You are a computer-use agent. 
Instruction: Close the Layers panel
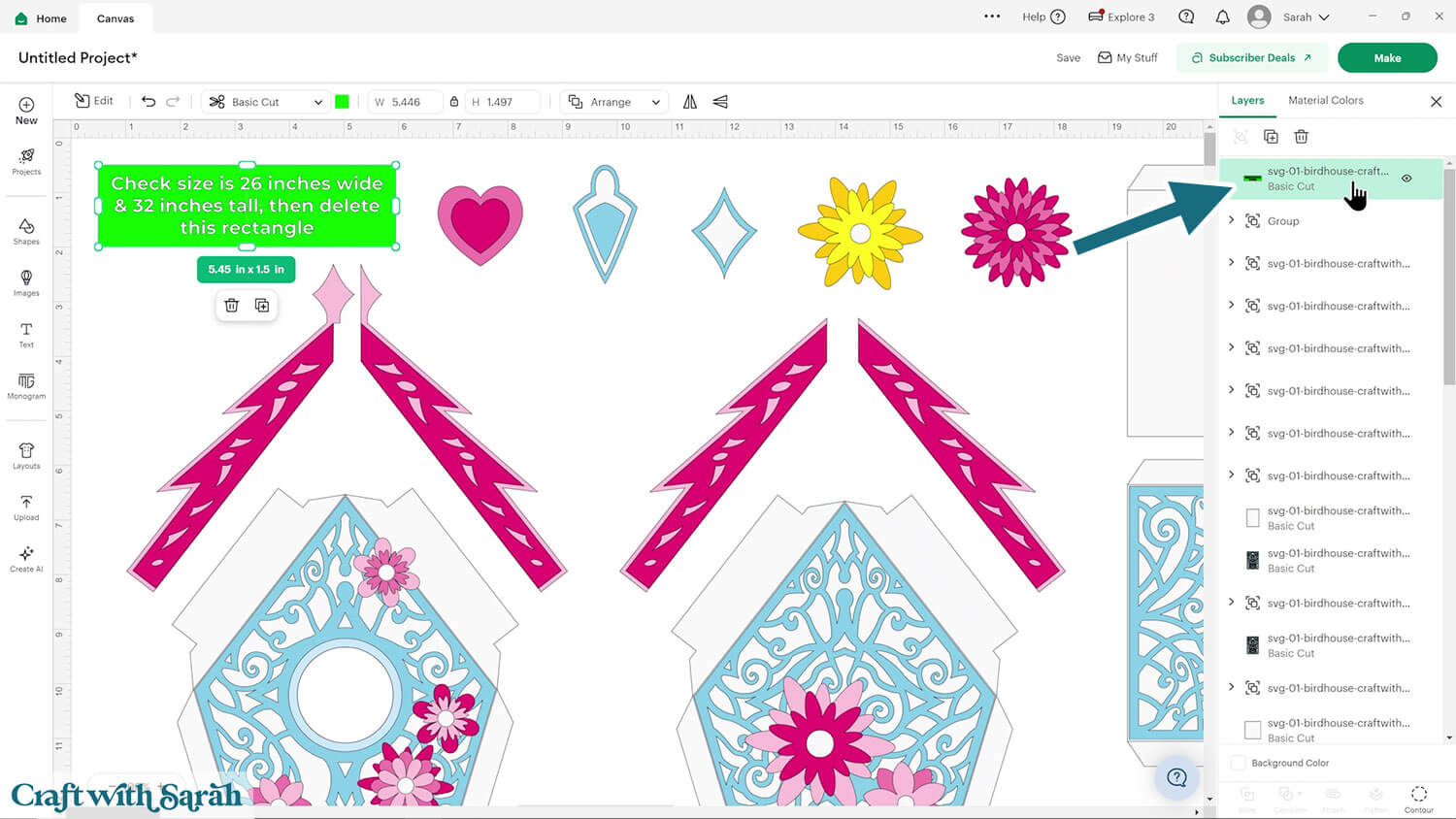pyautogui.click(x=1437, y=101)
